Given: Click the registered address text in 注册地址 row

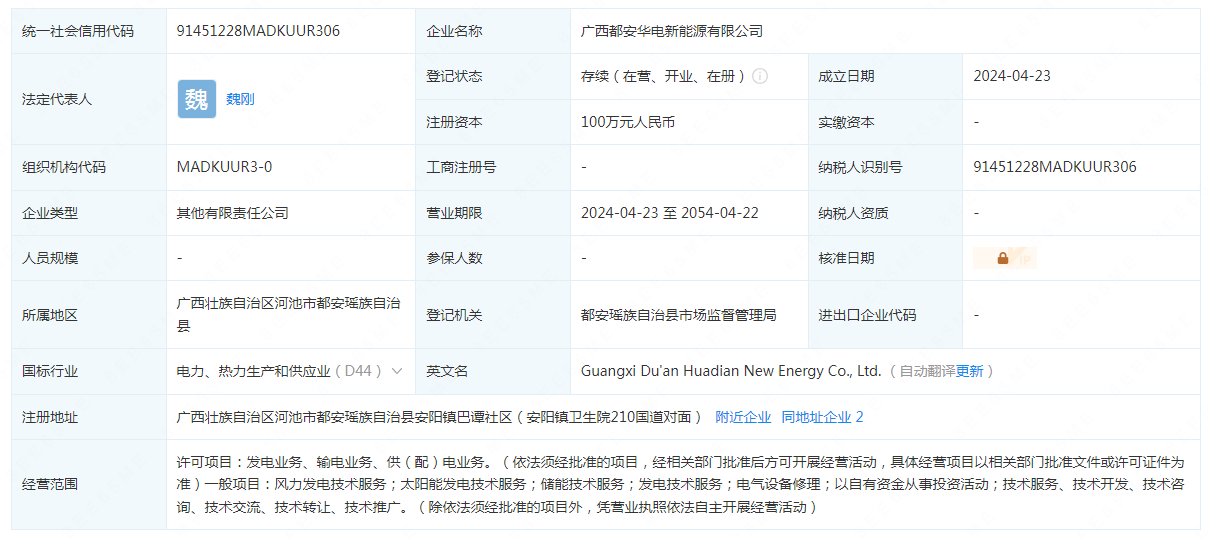Looking at the screenshot, I should [440, 417].
